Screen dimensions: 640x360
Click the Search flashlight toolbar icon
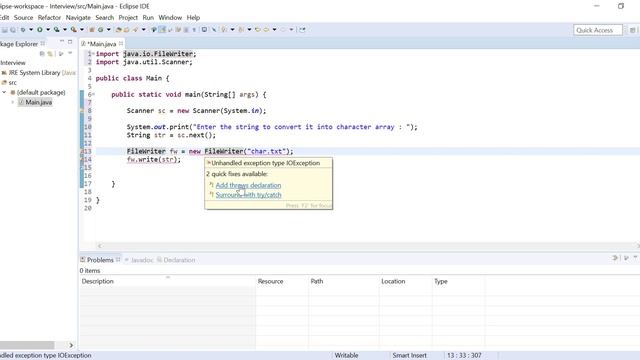click(135, 29)
